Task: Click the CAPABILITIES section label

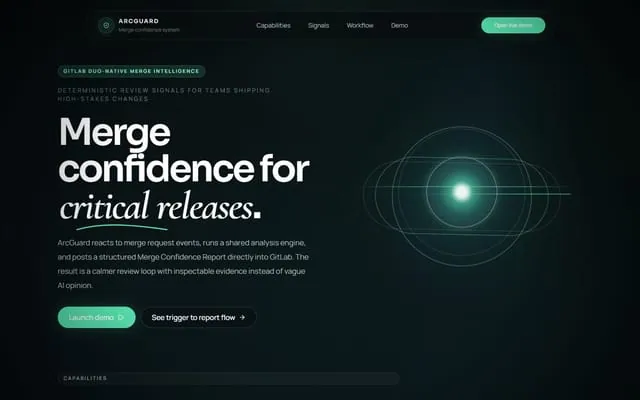Action: [x=85, y=378]
